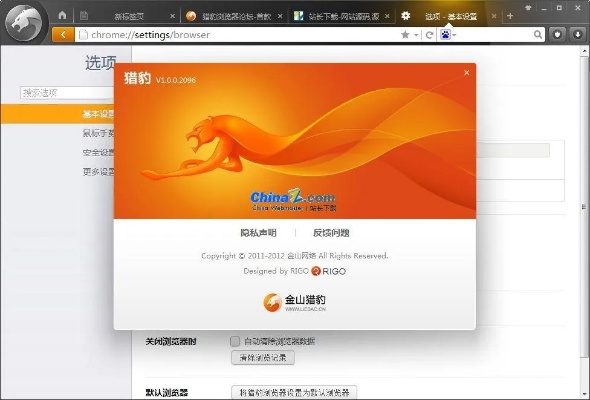The width and height of the screenshot is (590, 400).
Task: Switch to the 猎豹浏览器论坛 tab
Action: 236,16
